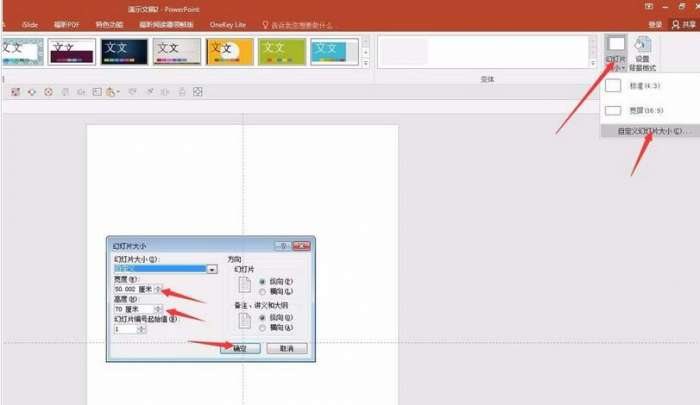This screenshot has height=405, width=700.
Task: Expand the theme gallery more arrow
Action: click(x=366, y=63)
